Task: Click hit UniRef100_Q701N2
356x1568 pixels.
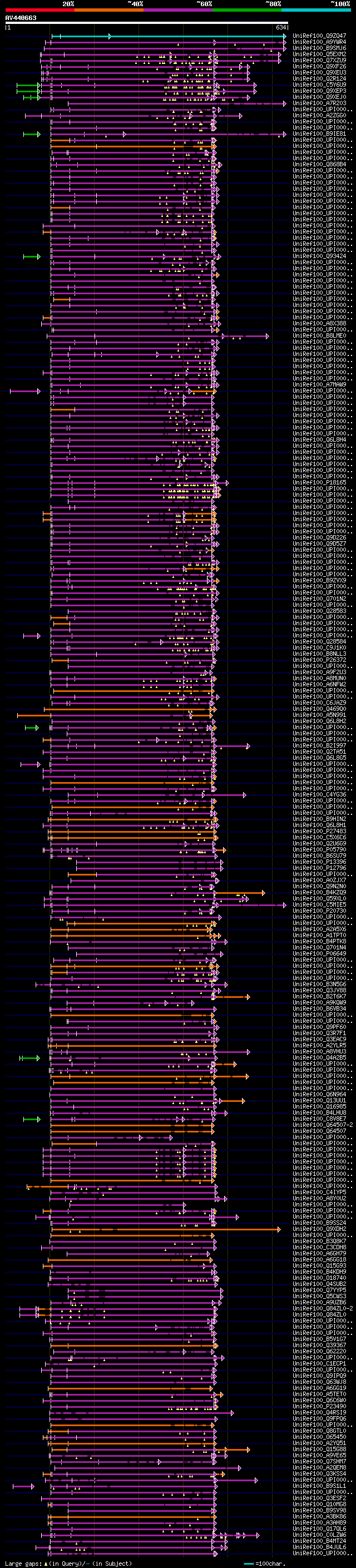Action: click(319, 599)
